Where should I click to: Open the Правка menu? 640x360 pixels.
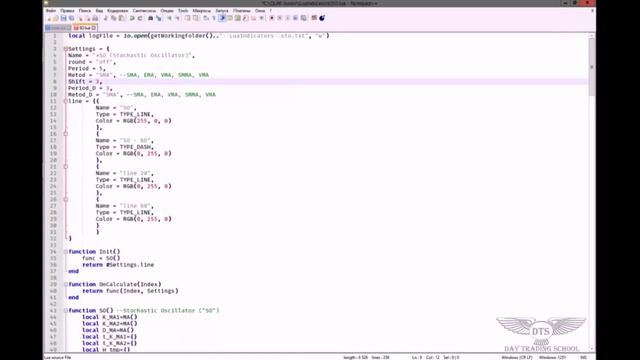click(67, 11)
